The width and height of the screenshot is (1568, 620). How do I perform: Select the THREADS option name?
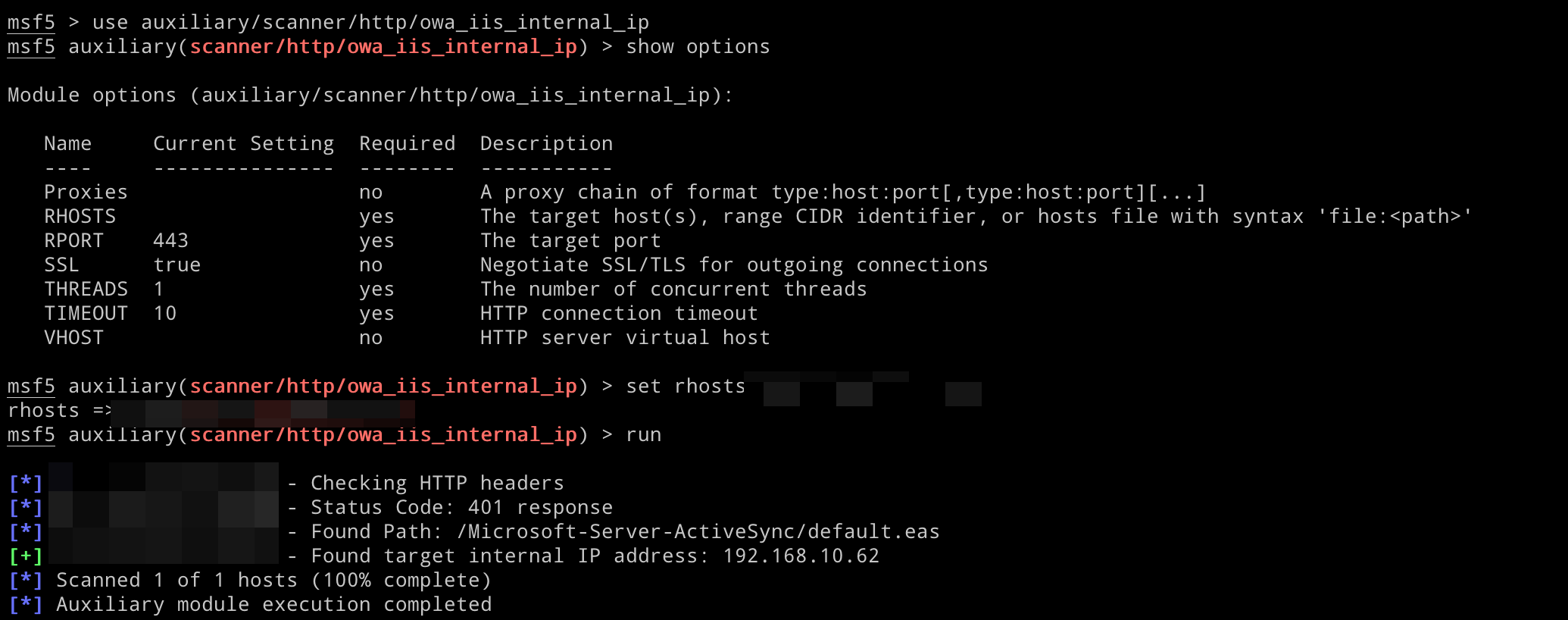pos(86,290)
